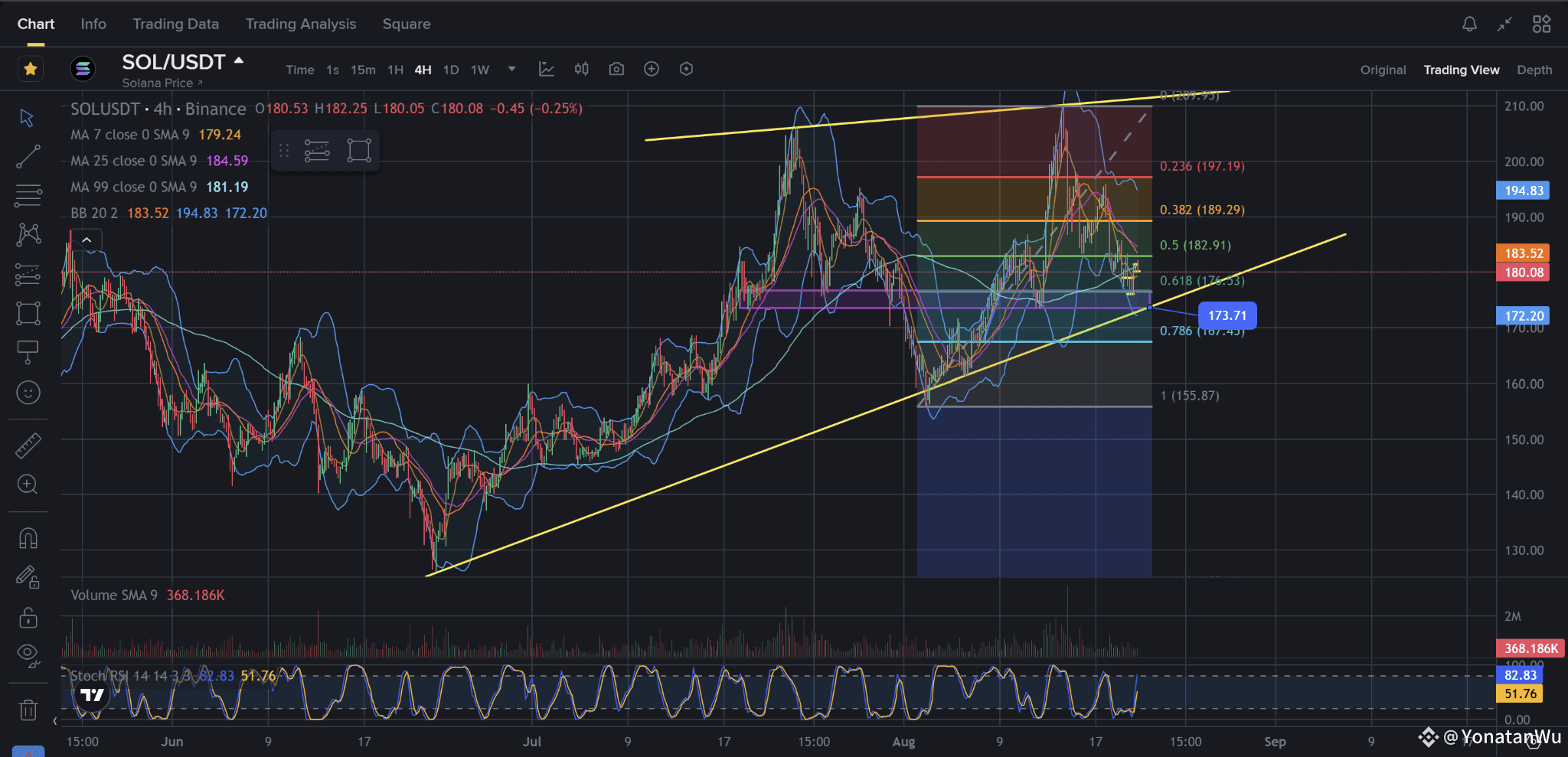Open more time intervals dropdown
The image size is (1568, 757).
[x=512, y=69]
